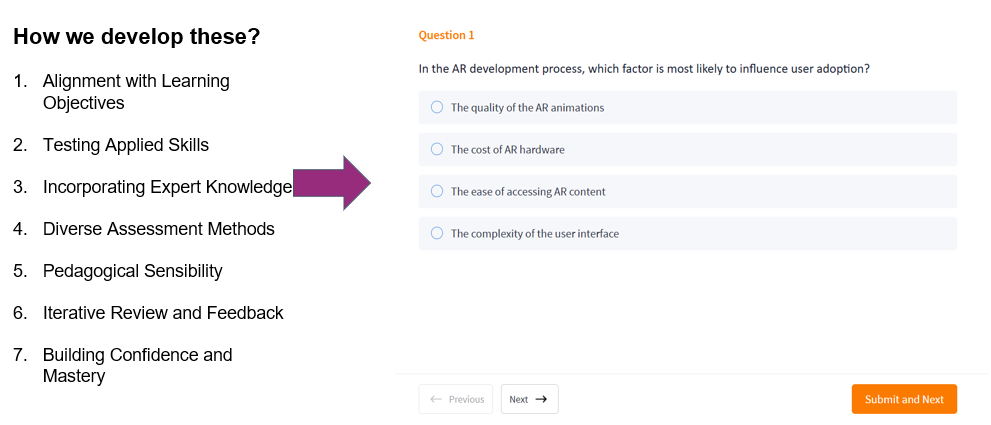991x425 pixels.
Task: Click the purple right-pointing arrow graphic
Action: [x=333, y=183]
